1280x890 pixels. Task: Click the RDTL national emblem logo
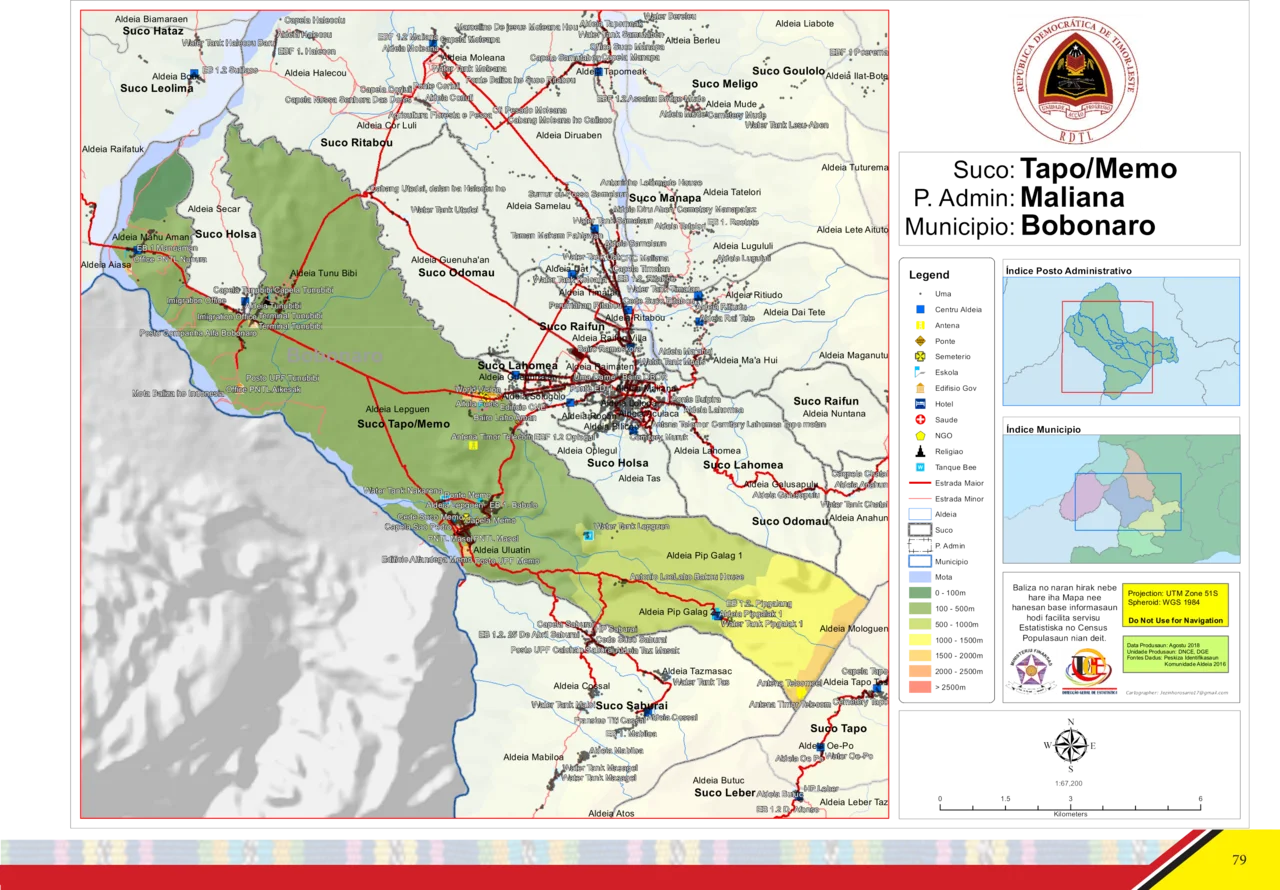coord(1075,78)
